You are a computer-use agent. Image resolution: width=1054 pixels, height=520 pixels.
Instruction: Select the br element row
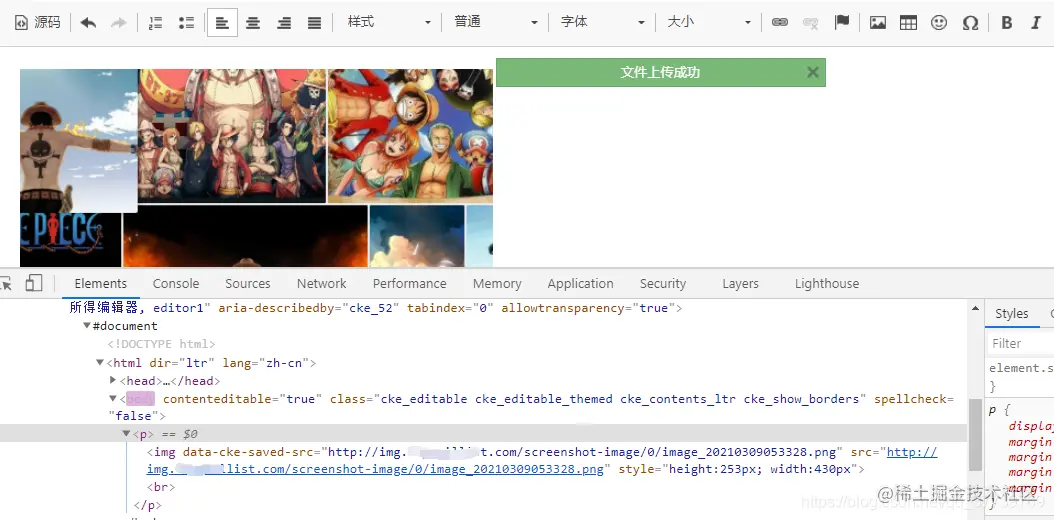point(161,487)
